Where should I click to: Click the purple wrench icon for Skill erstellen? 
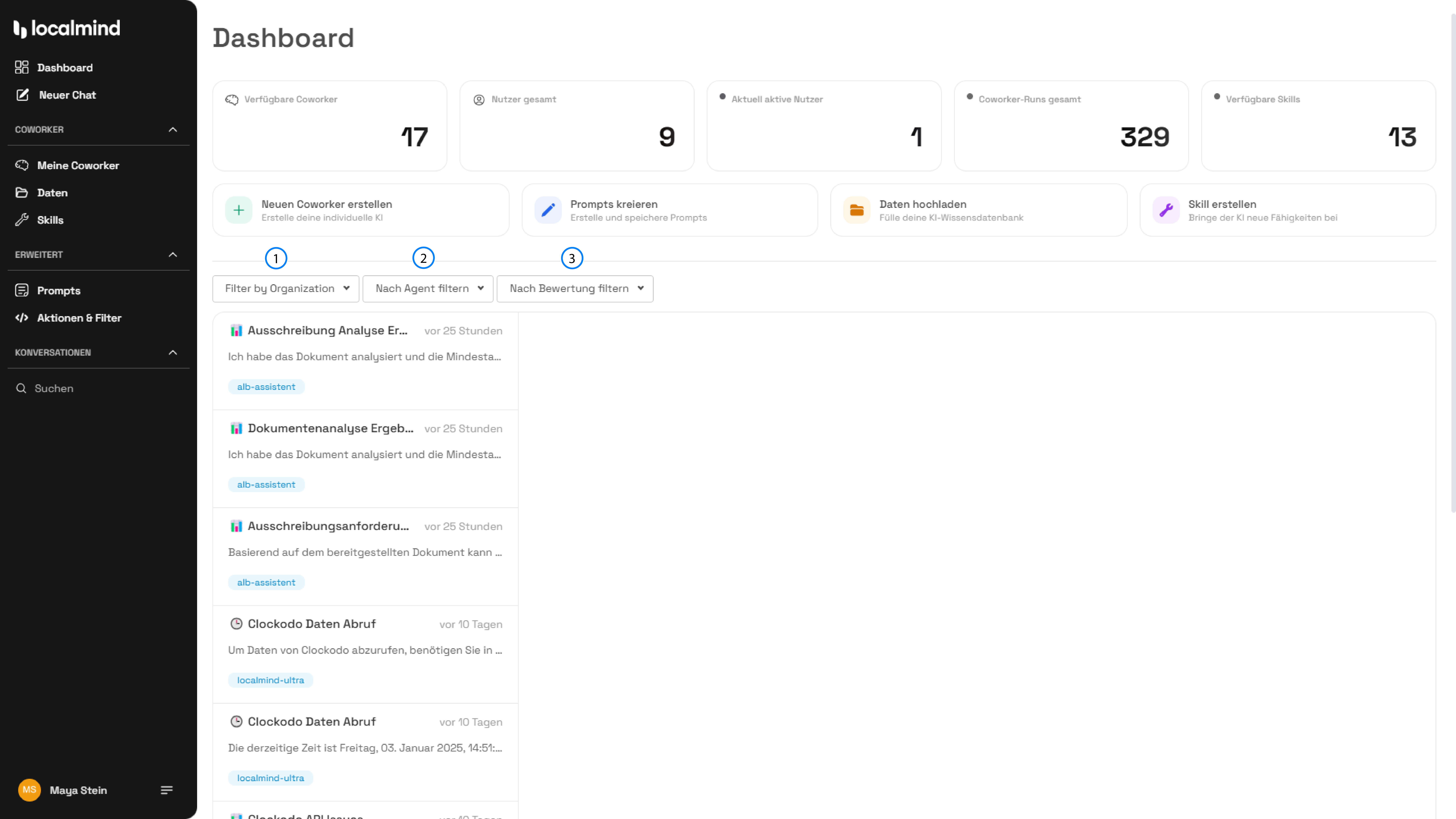1166,210
